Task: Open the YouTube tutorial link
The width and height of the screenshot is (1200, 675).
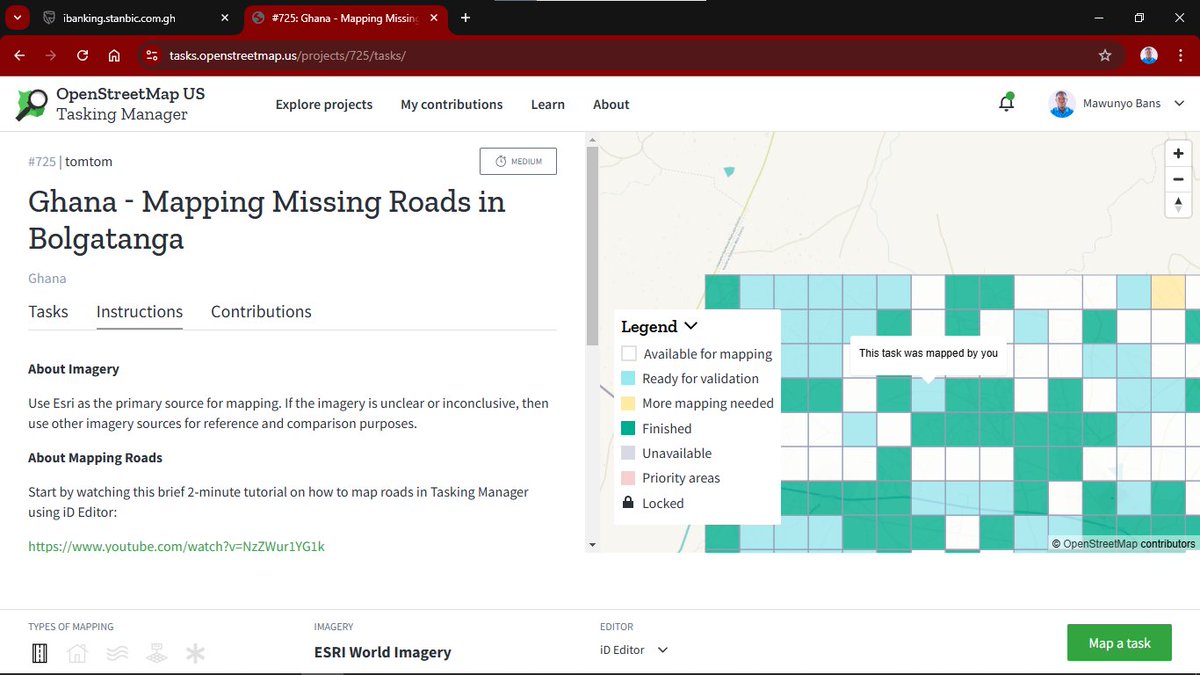Action: click(176, 546)
